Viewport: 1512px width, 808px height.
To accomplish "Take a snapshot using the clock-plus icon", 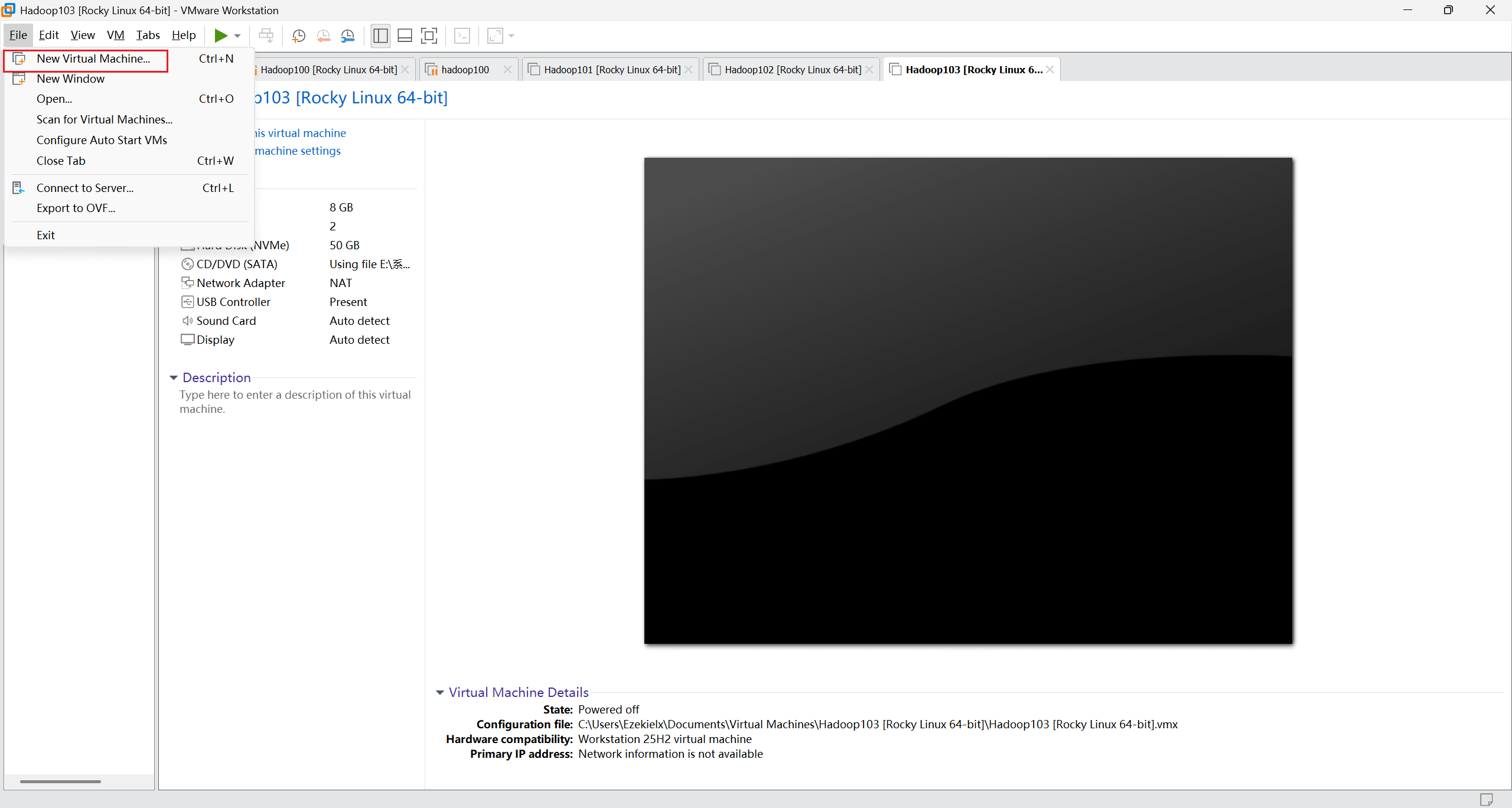I will point(299,36).
